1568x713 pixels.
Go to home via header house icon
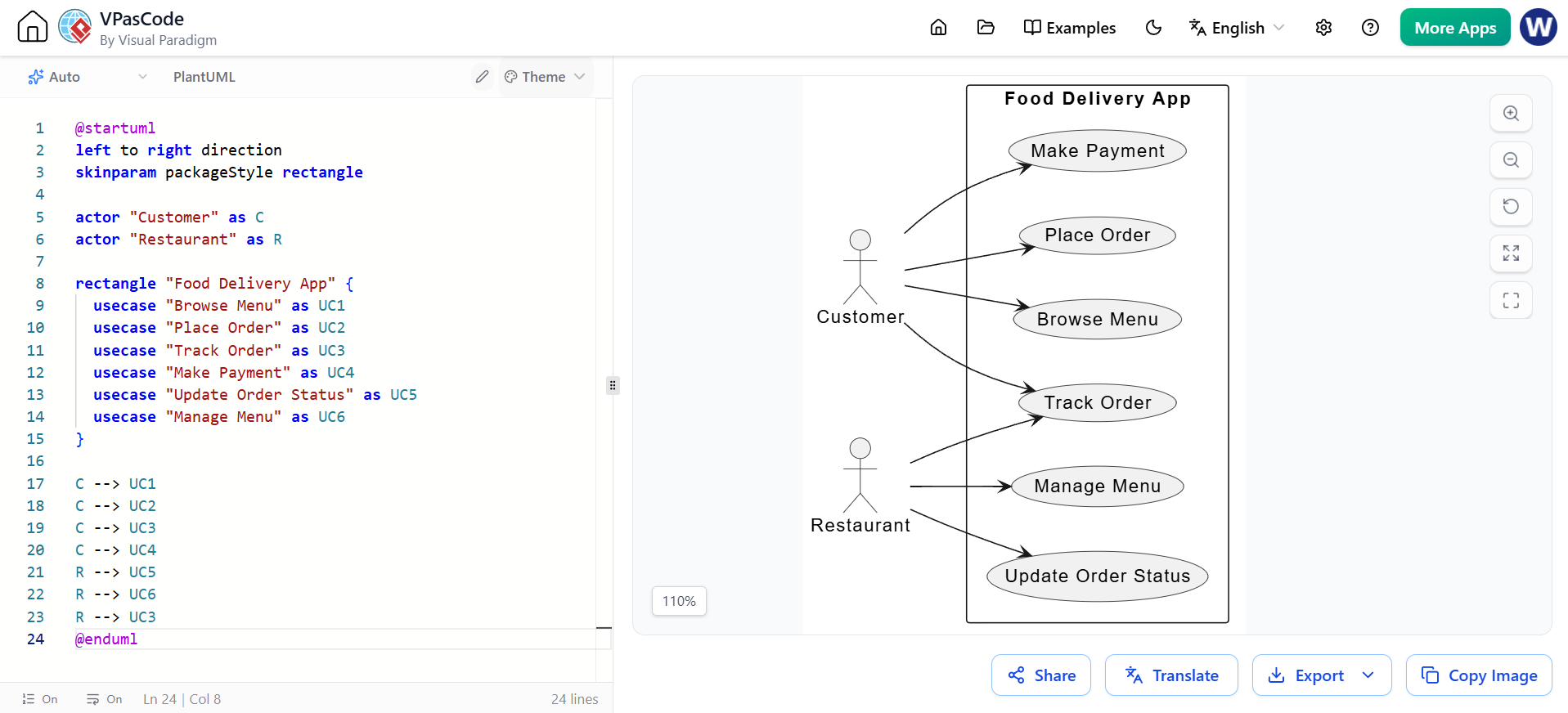[938, 27]
